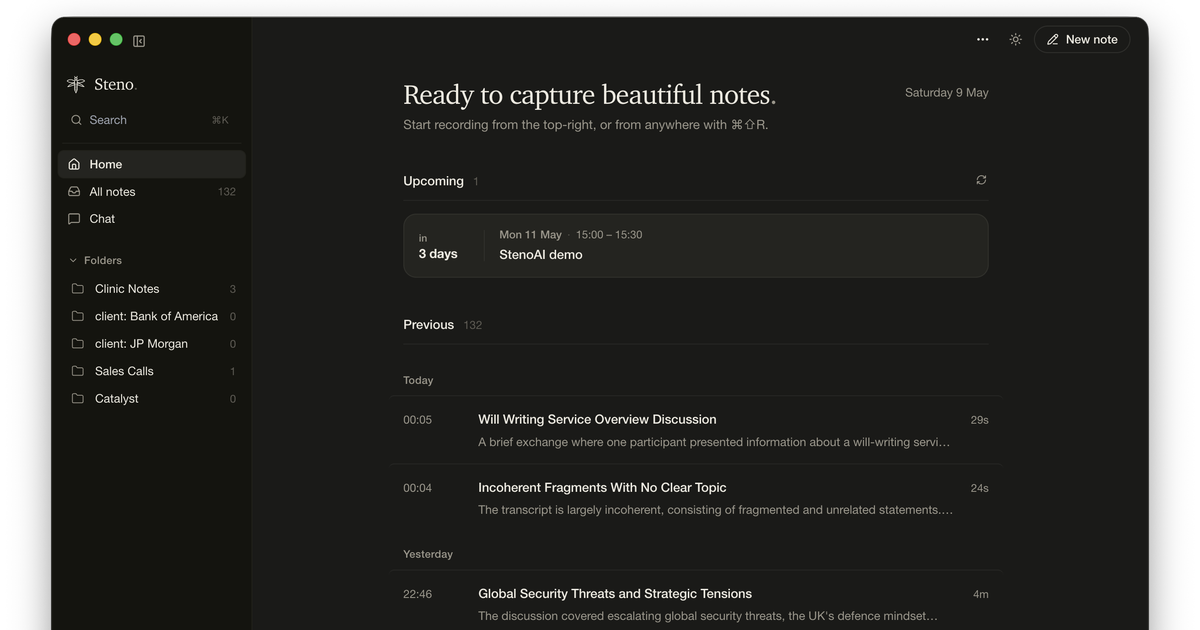Select Home in the sidebar

[152, 164]
